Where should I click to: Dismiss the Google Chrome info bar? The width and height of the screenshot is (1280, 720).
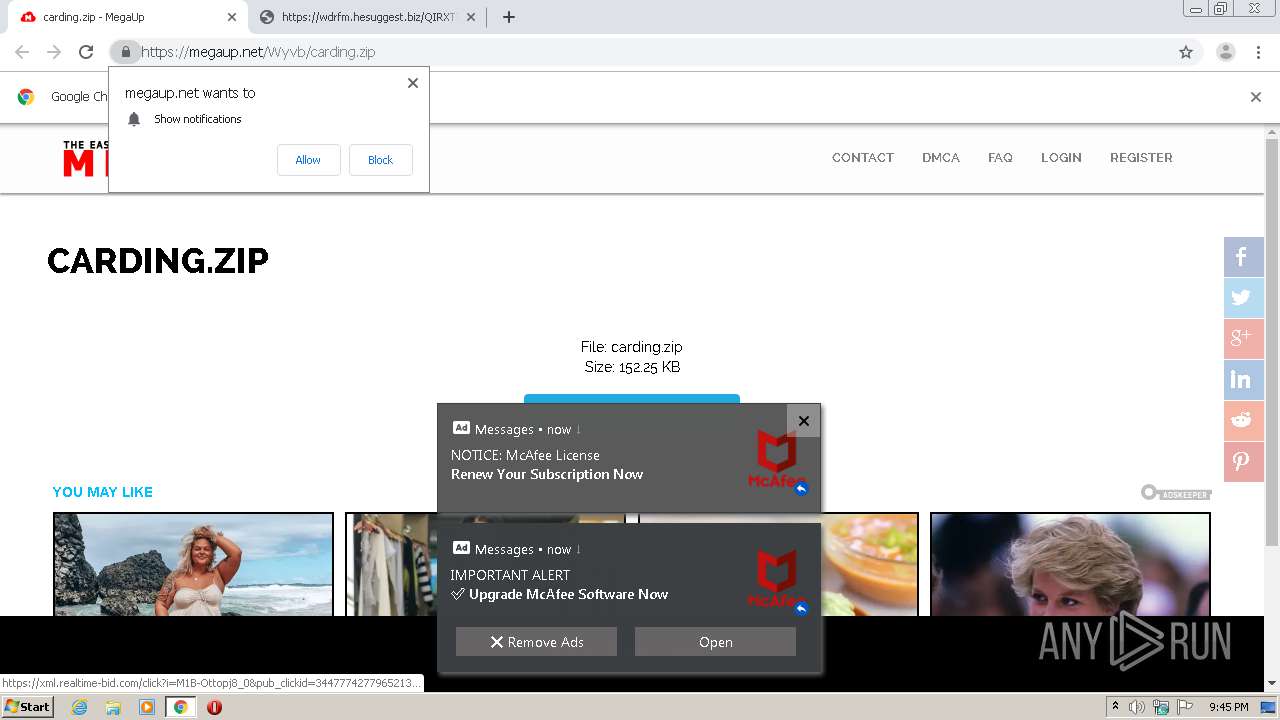point(1255,97)
